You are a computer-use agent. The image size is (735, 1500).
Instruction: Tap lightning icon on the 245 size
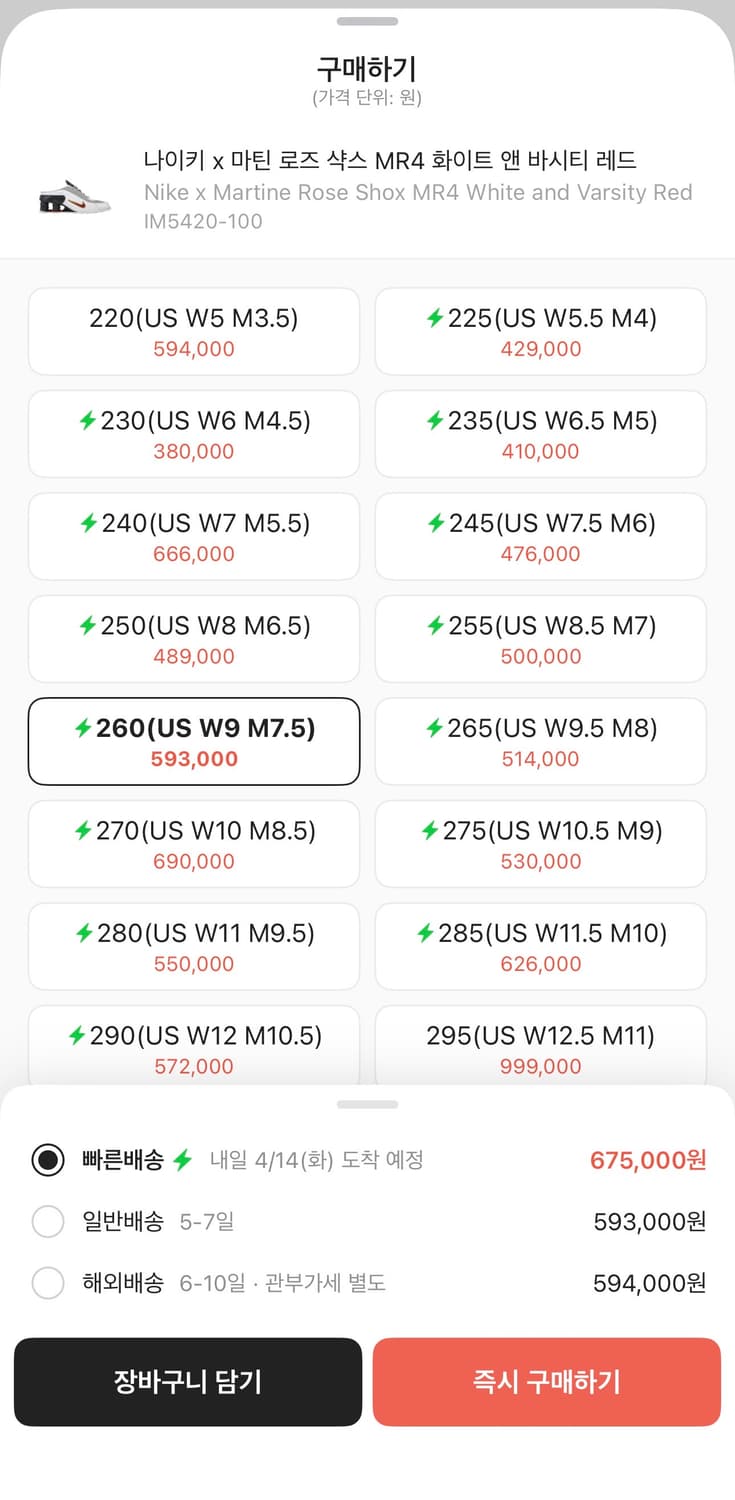click(436, 523)
